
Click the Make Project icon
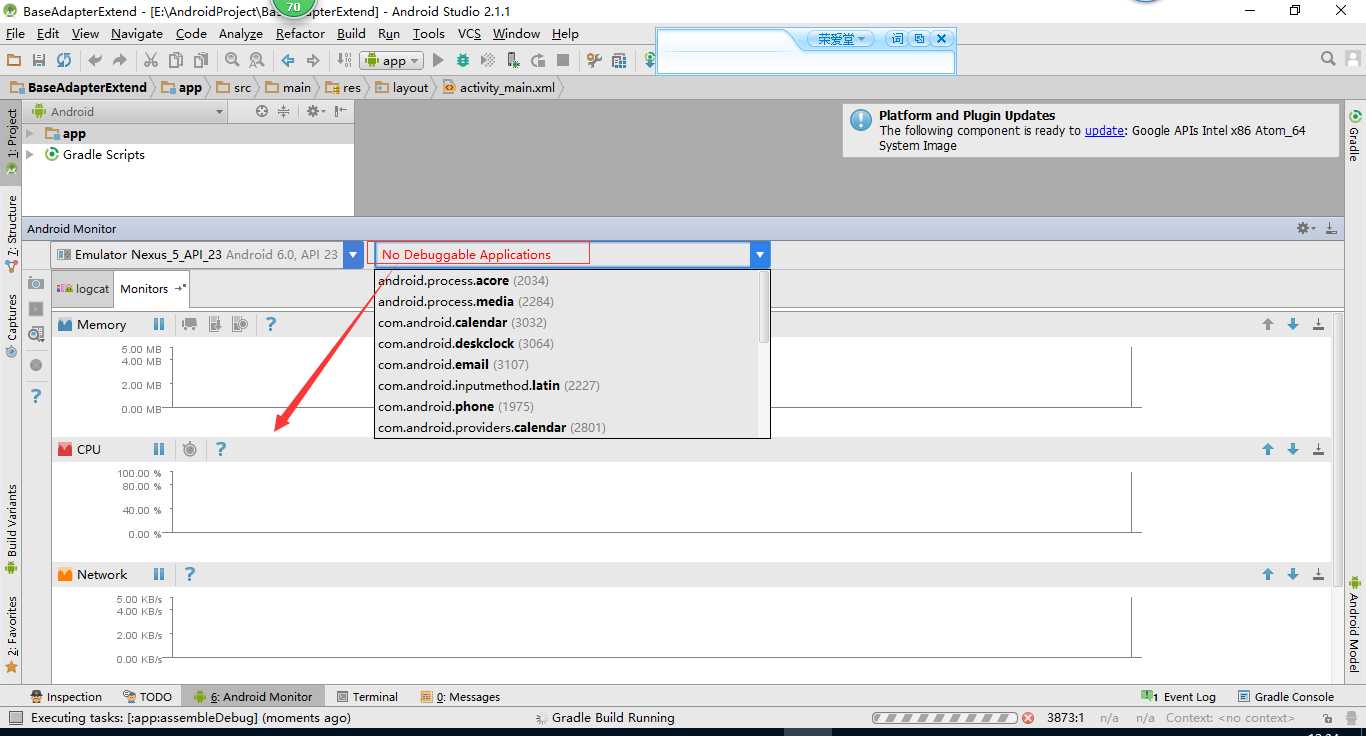pyautogui.click(x=345, y=60)
